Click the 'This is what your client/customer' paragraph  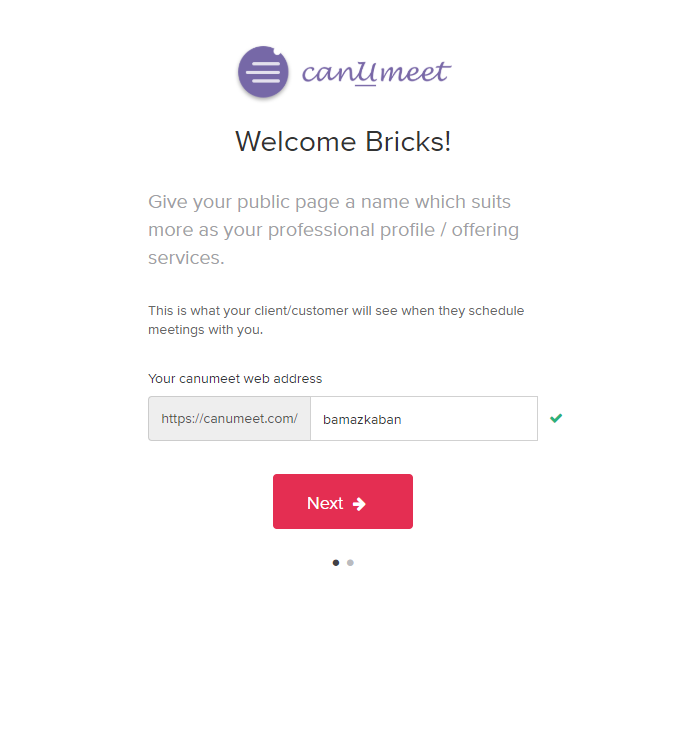336,320
